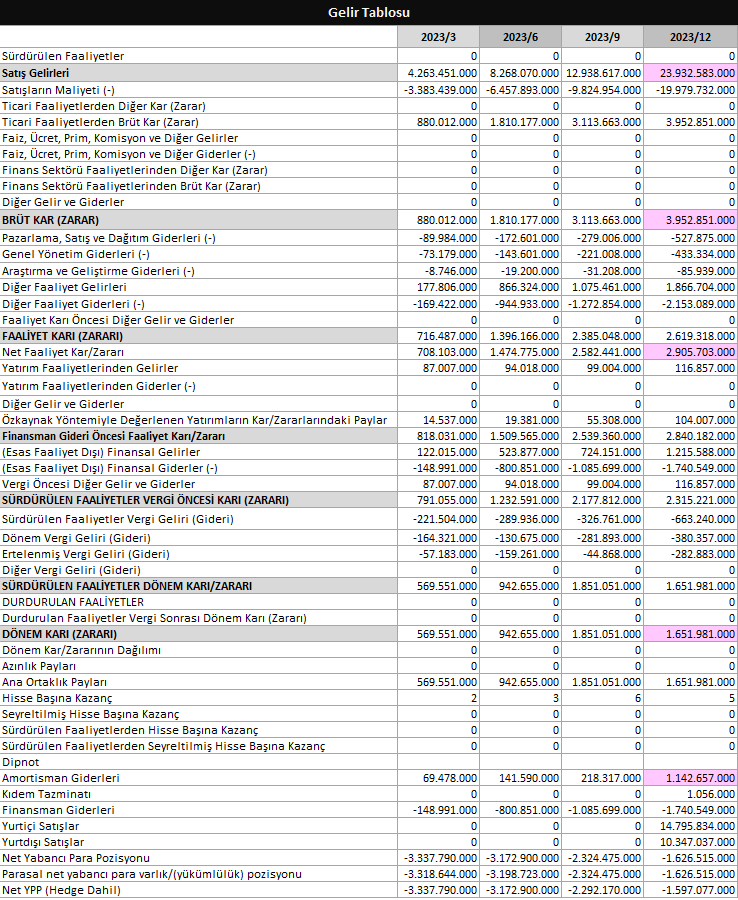Image resolution: width=738 pixels, height=900 pixels.
Task: Click Amortisman Giderleri label
Action: coord(61,778)
